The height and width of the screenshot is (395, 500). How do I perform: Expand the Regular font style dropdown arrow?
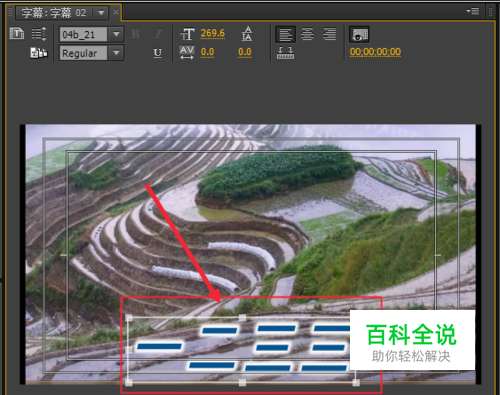[116, 53]
